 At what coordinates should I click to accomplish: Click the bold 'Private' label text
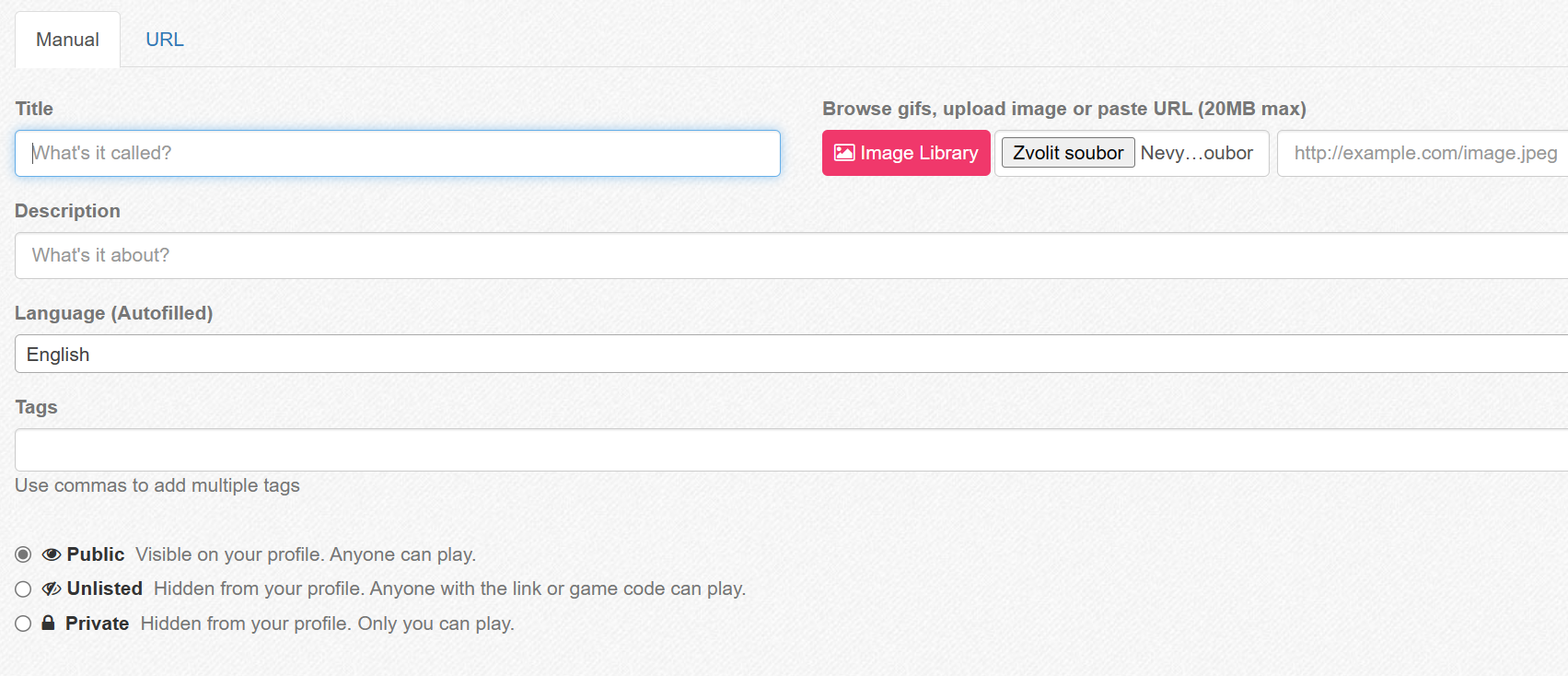97,624
